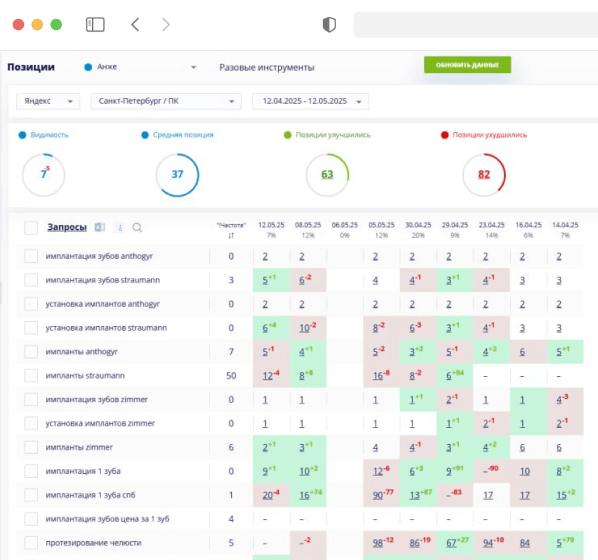Click the query text имплантация 1 зуба спб
The height and width of the screenshot is (560, 598).
pyautogui.click(x=90, y=495)
